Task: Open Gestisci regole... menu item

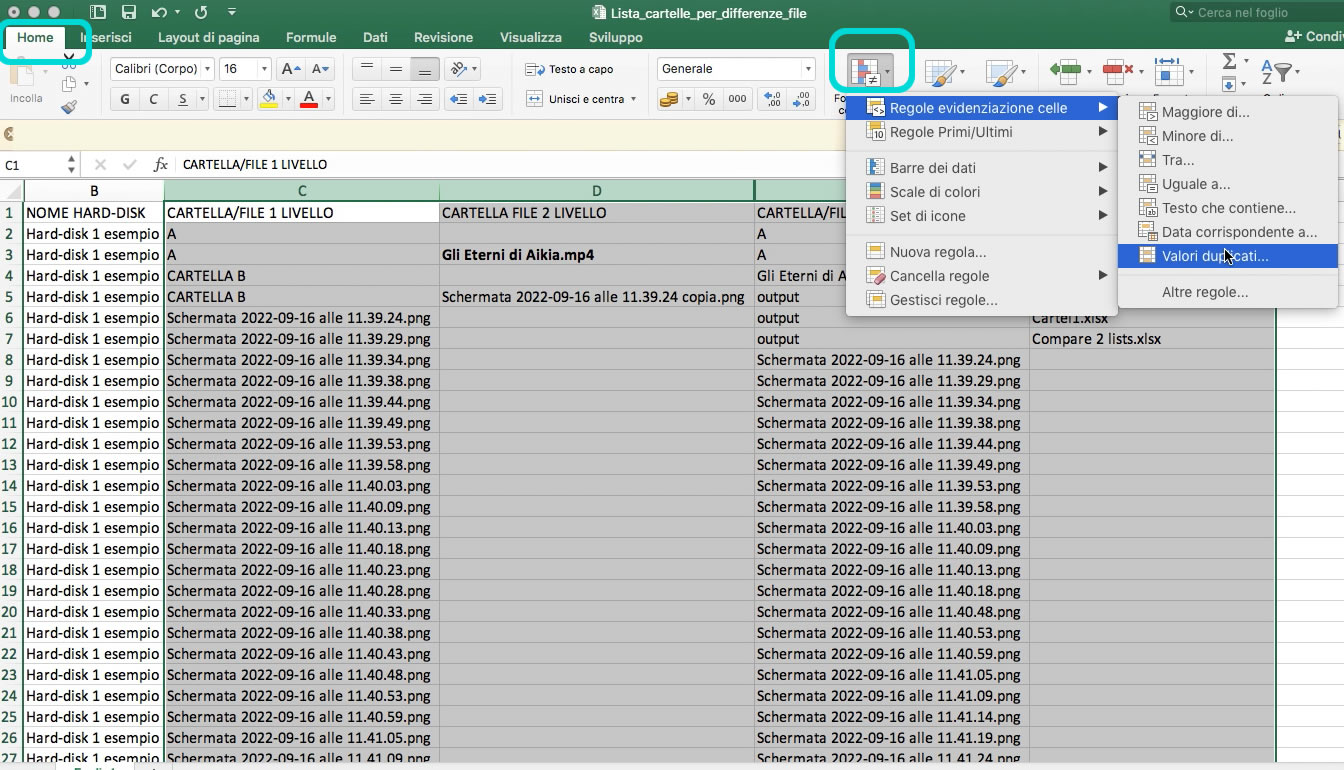Action: tap(981, 300)
